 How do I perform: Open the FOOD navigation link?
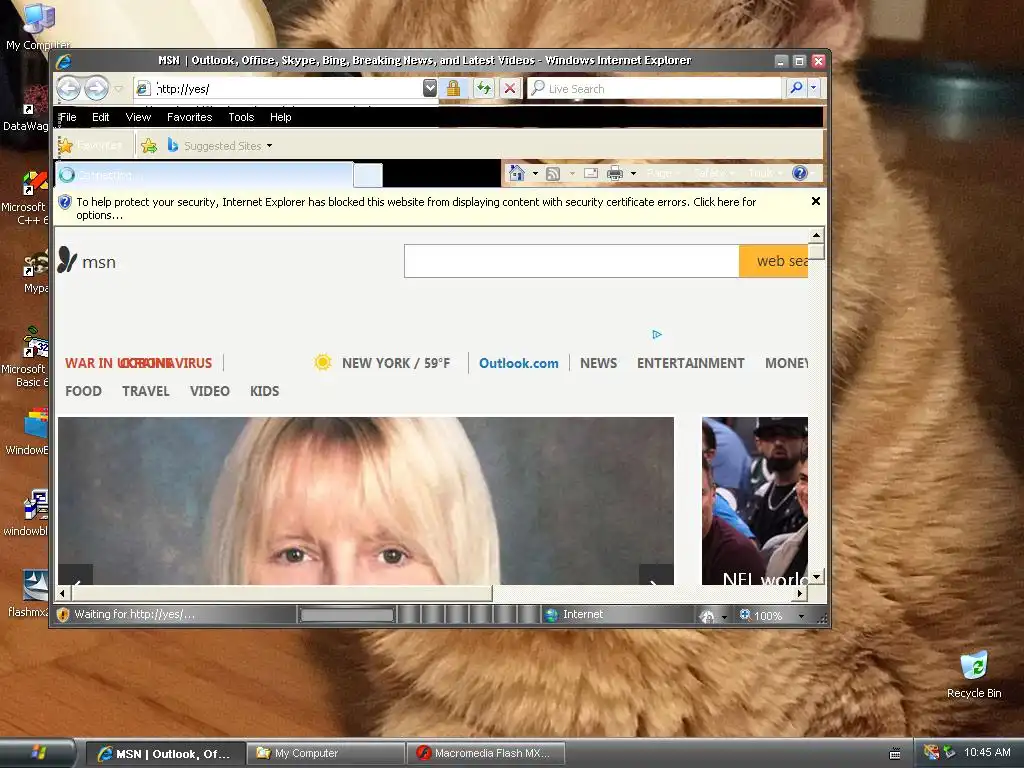pyautogui.click(x=84, y=391)
